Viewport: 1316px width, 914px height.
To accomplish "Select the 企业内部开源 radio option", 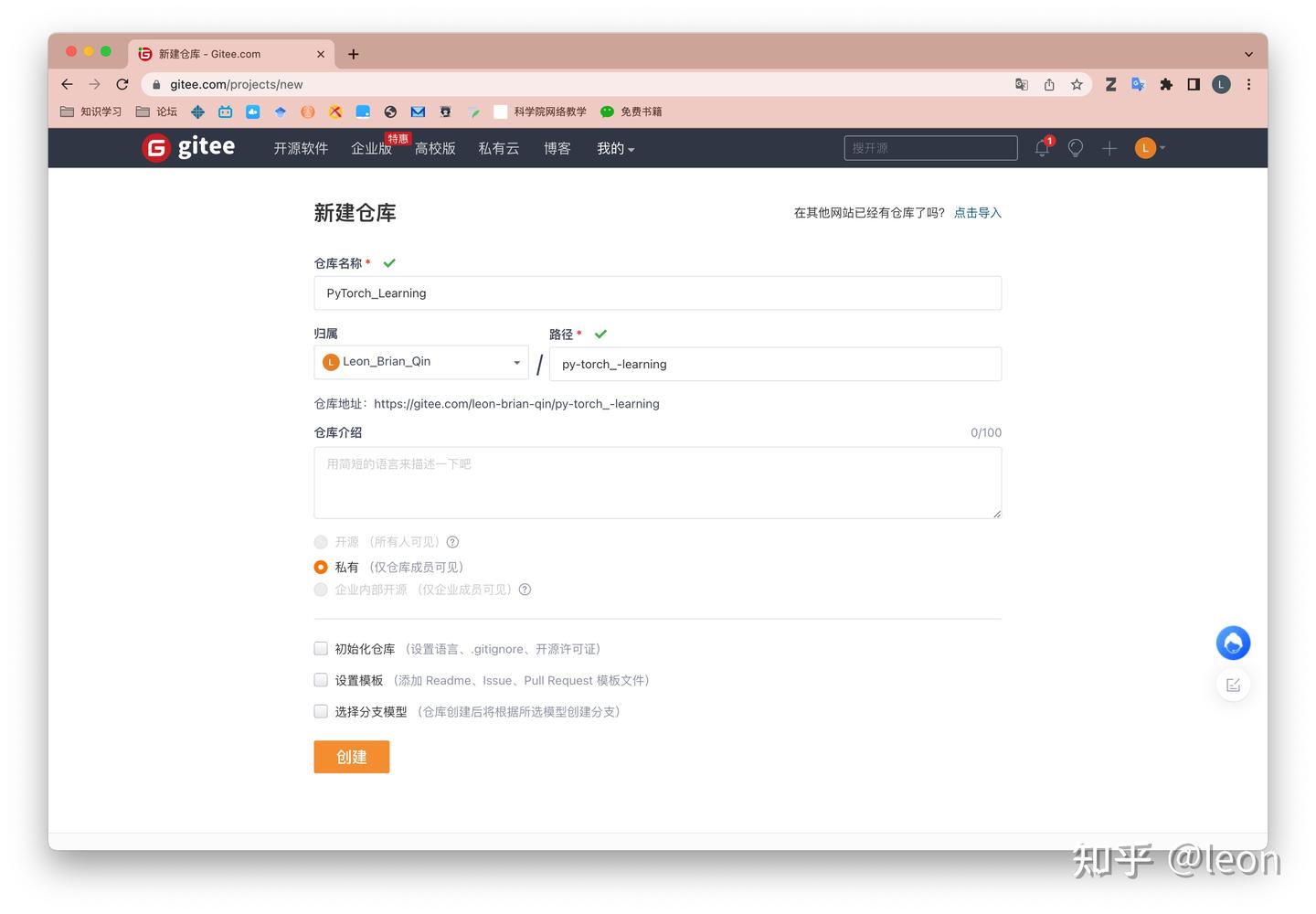I will click(x=321, y=590).
